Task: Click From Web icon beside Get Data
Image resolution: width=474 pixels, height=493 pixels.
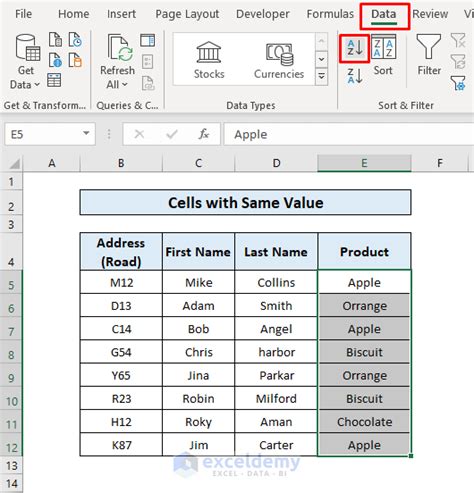Action: click(x=55, y=60)
